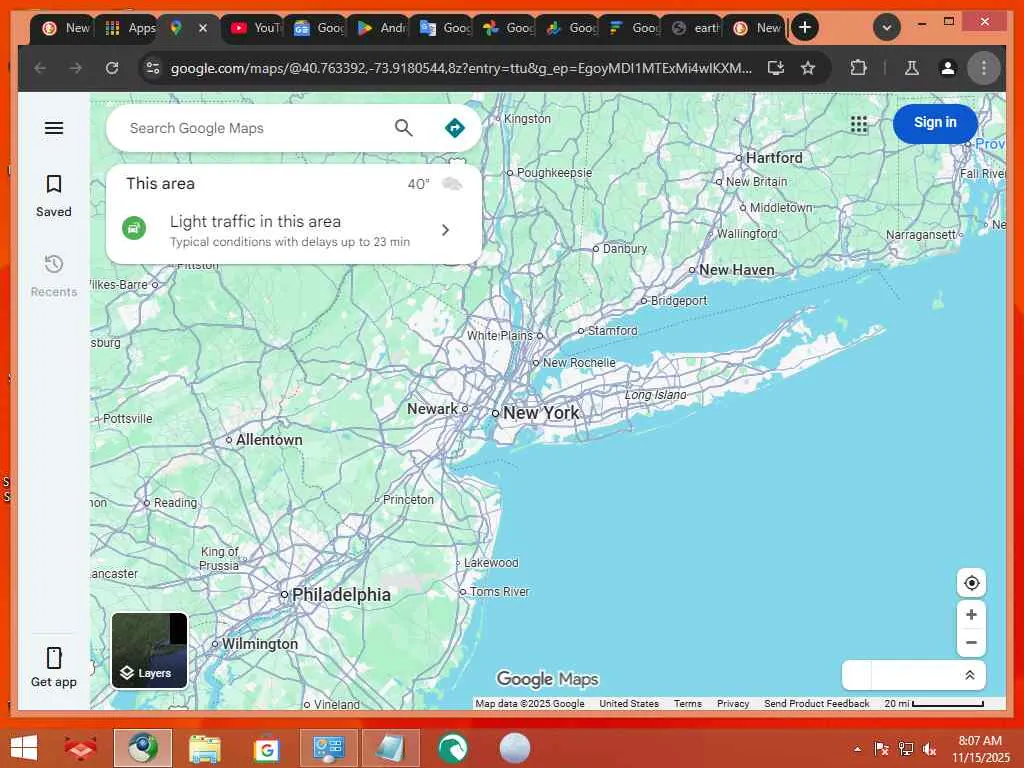This screenshot has width=1024, height=768.
Task: Click Philadelphia label on the map
Action: click(x=341, y=595)
